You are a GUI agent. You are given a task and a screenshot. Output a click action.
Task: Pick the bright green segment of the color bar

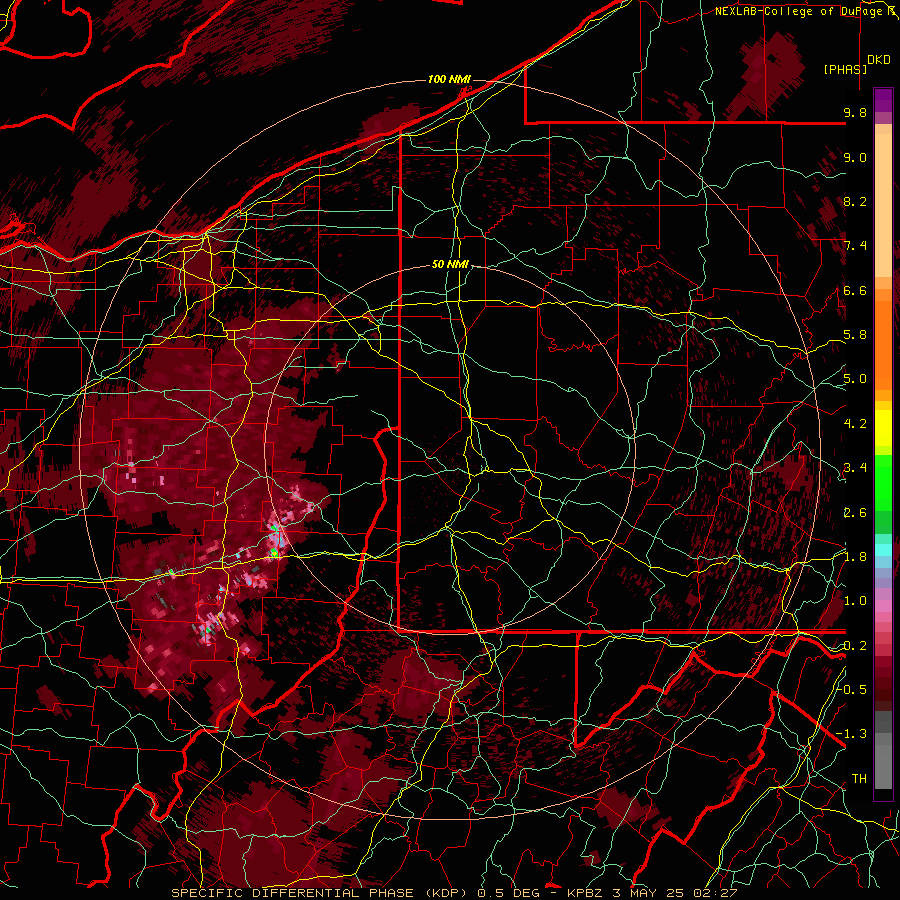[883, 482]
